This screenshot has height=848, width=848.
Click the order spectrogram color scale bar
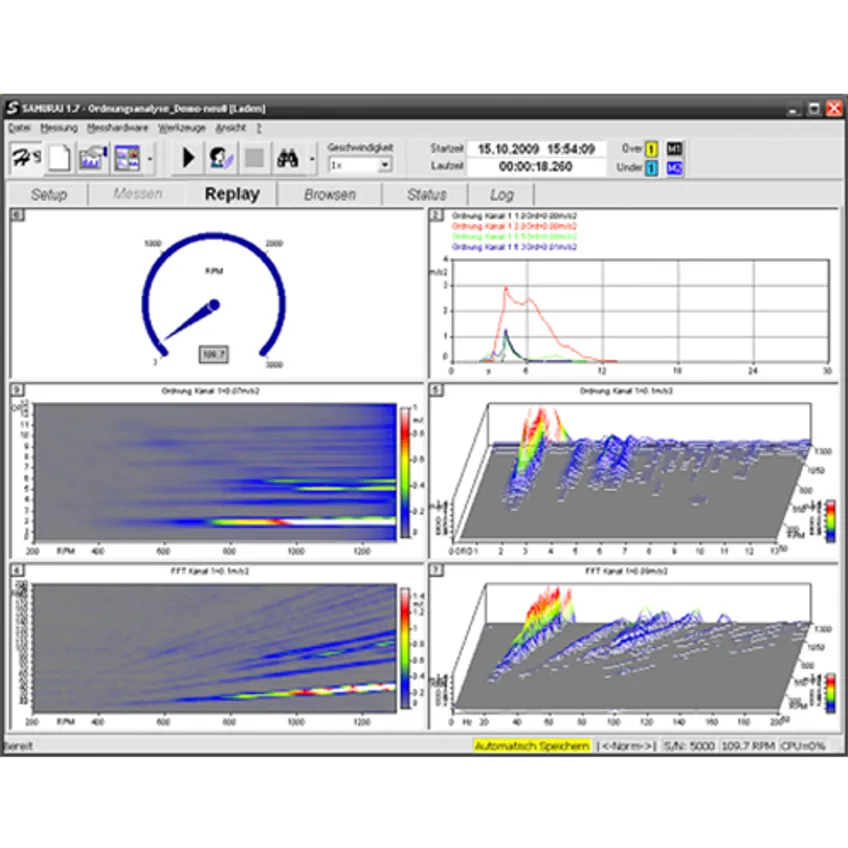[x=405, y=472]
